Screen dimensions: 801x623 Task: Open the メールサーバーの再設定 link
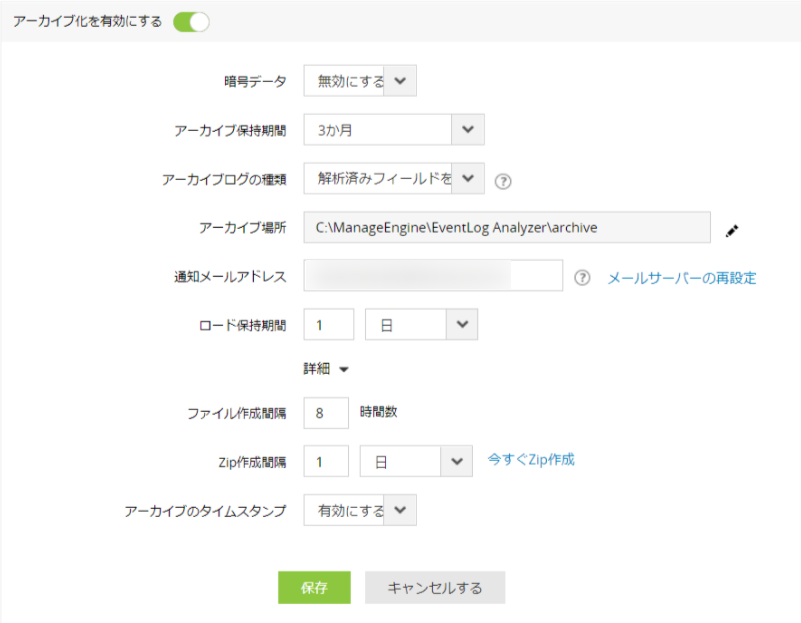(682, 278)
